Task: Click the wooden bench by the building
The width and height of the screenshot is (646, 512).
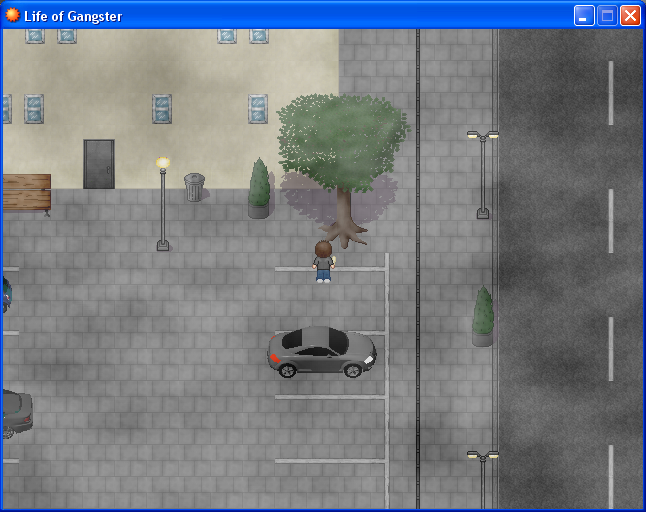Action: [27, 194]
